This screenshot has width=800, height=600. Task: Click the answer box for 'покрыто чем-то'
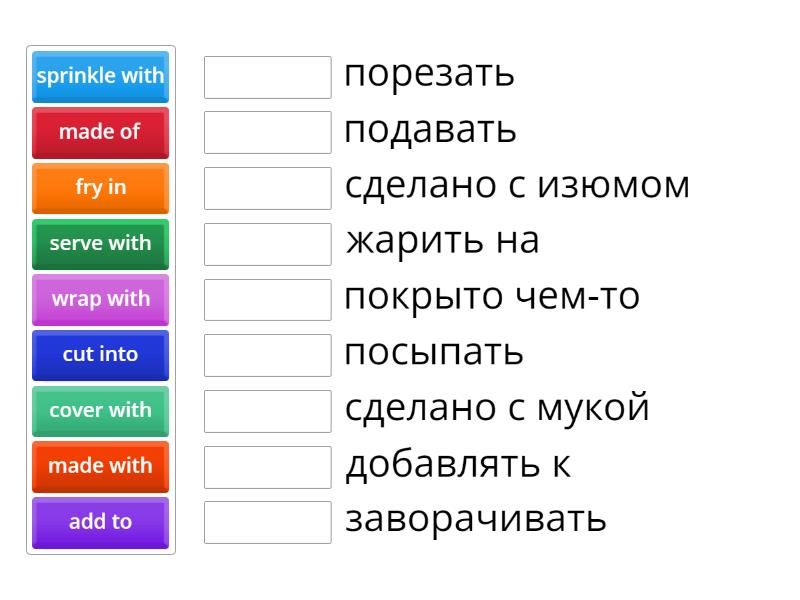point(267,299)
